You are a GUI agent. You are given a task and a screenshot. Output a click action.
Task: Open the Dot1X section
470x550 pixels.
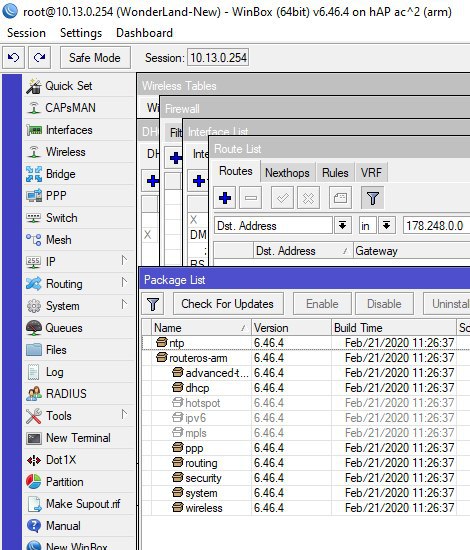tap(79, 460)
